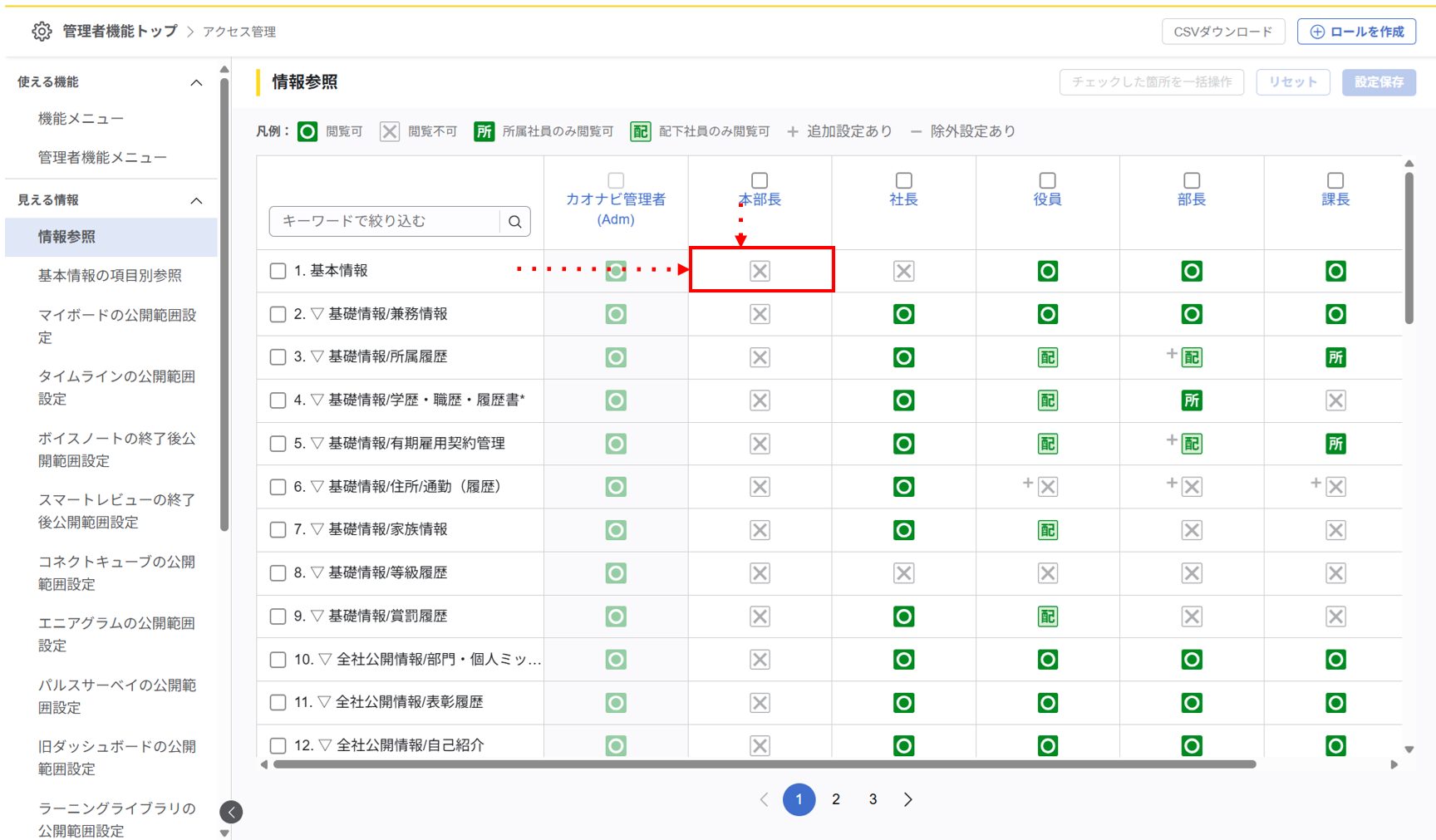The height and width of the screenshot is (840, 1436).
Task: Select 基本情報の項目別参照 in the sidebar
Action: tap(110, 276)
